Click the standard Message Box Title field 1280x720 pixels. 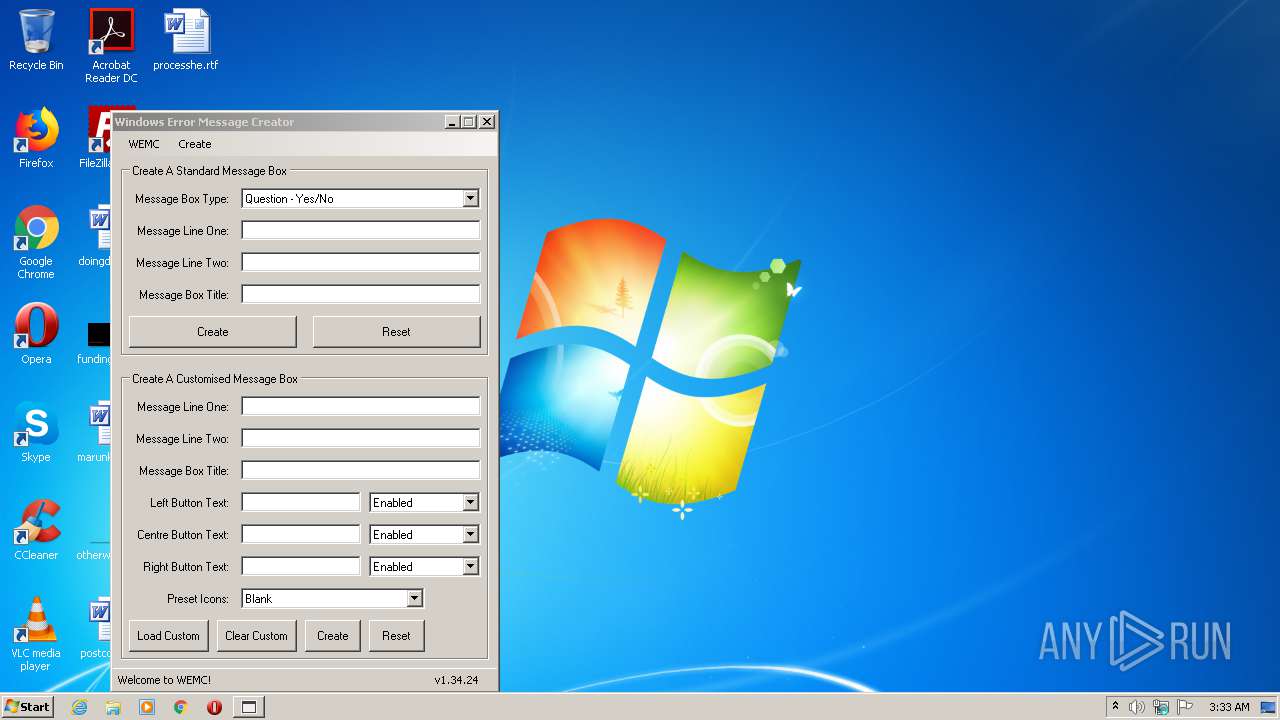pyautogui.click(x=361, y=295)
